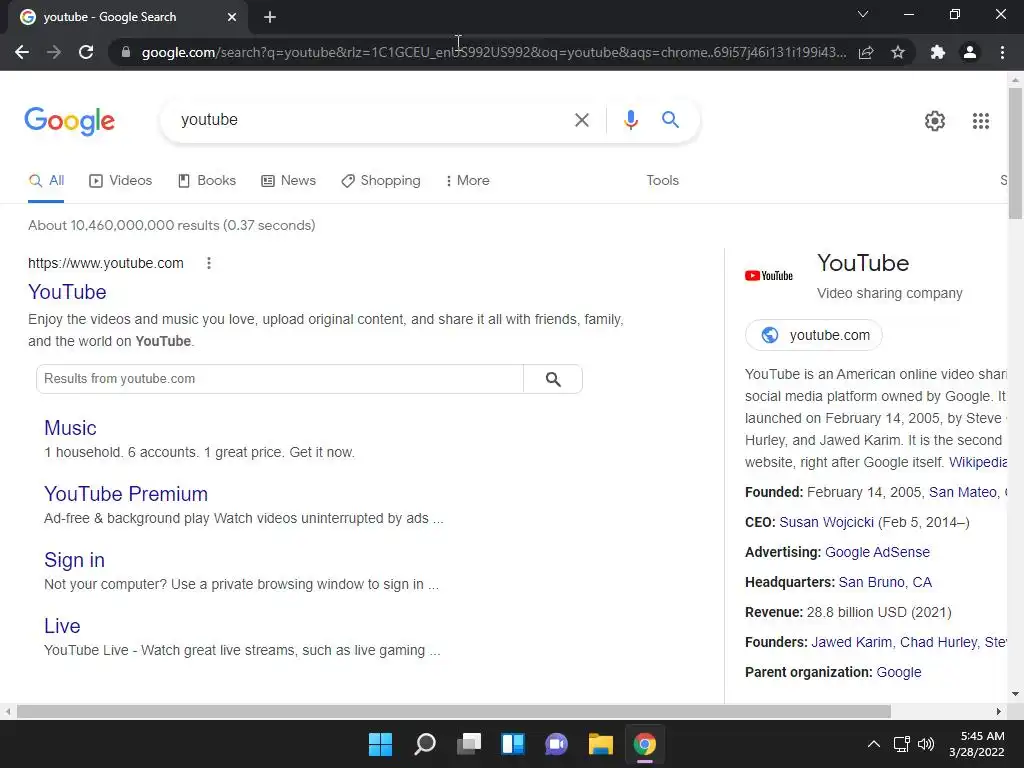The width and height of the screenshot is (1024, 768).
Task: Reload the page with the refresh icon
Action: point(86,52)
